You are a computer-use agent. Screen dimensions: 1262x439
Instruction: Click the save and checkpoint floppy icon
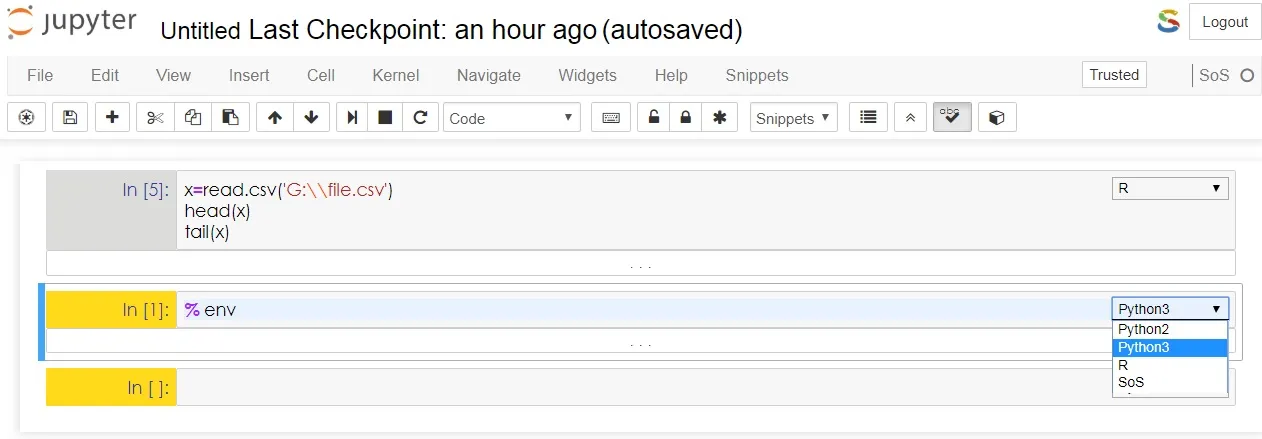tap(70, 117)
